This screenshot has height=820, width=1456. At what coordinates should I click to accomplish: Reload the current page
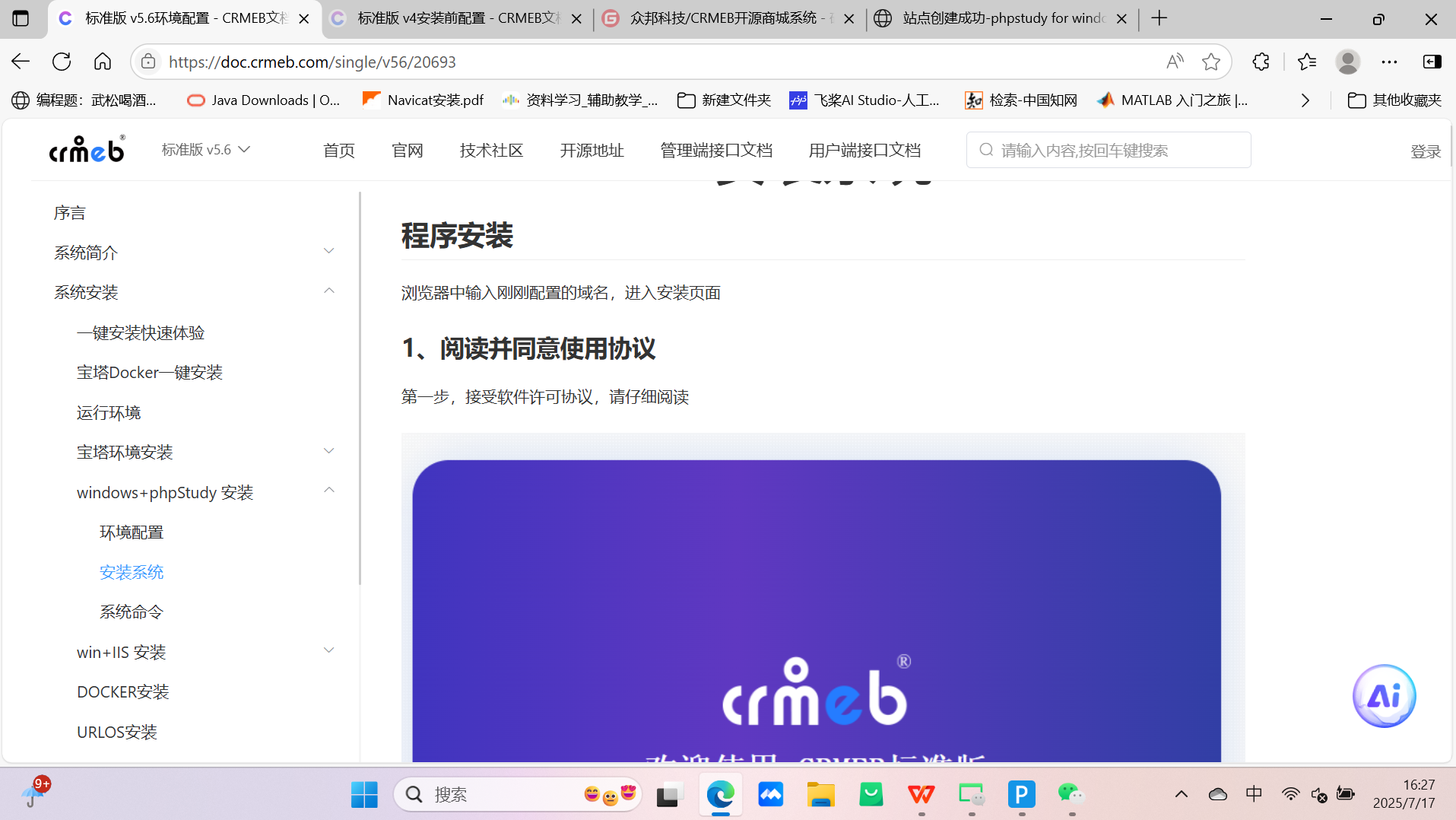coord(62,62)
